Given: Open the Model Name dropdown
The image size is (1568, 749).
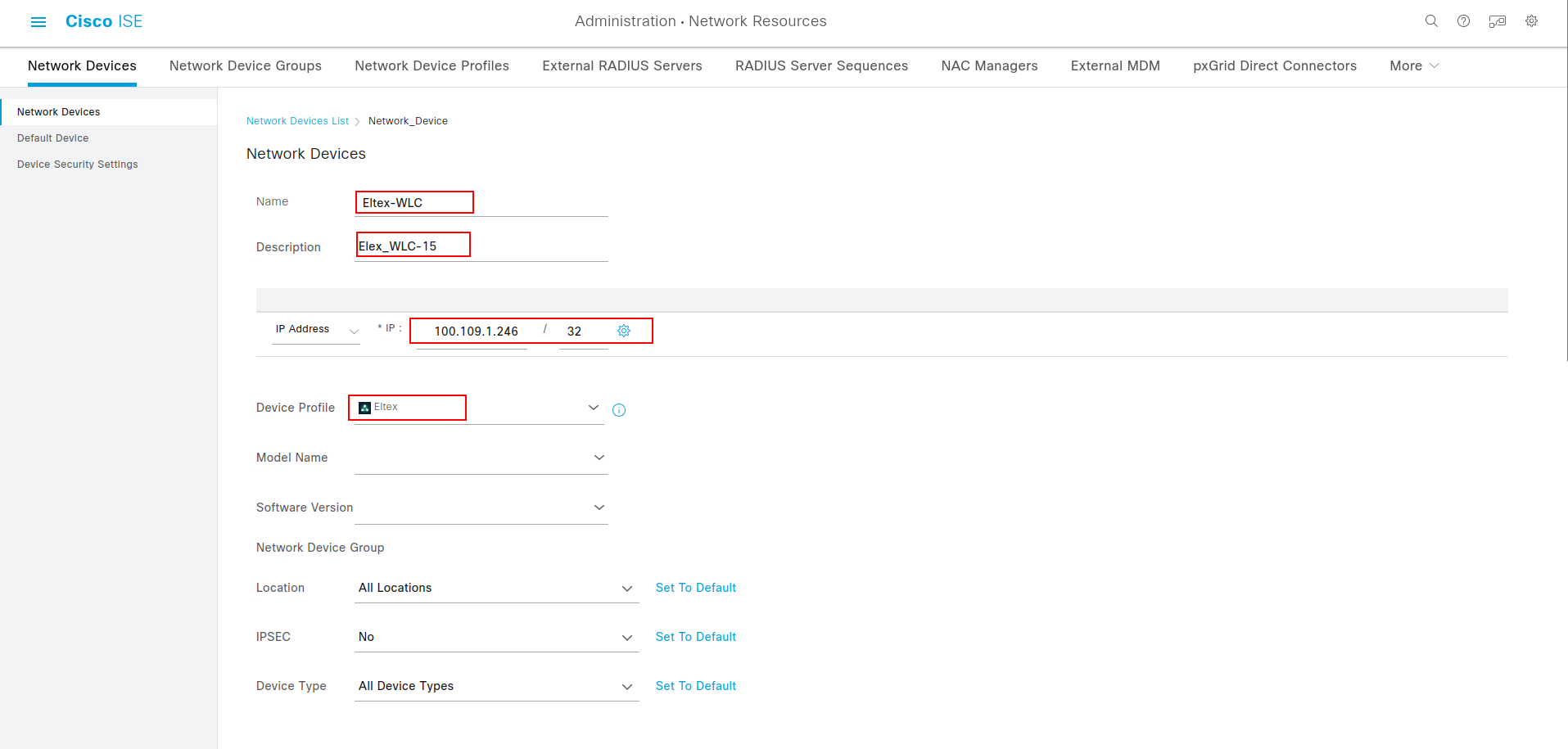Looking at the screenshot, I should 599,458.
